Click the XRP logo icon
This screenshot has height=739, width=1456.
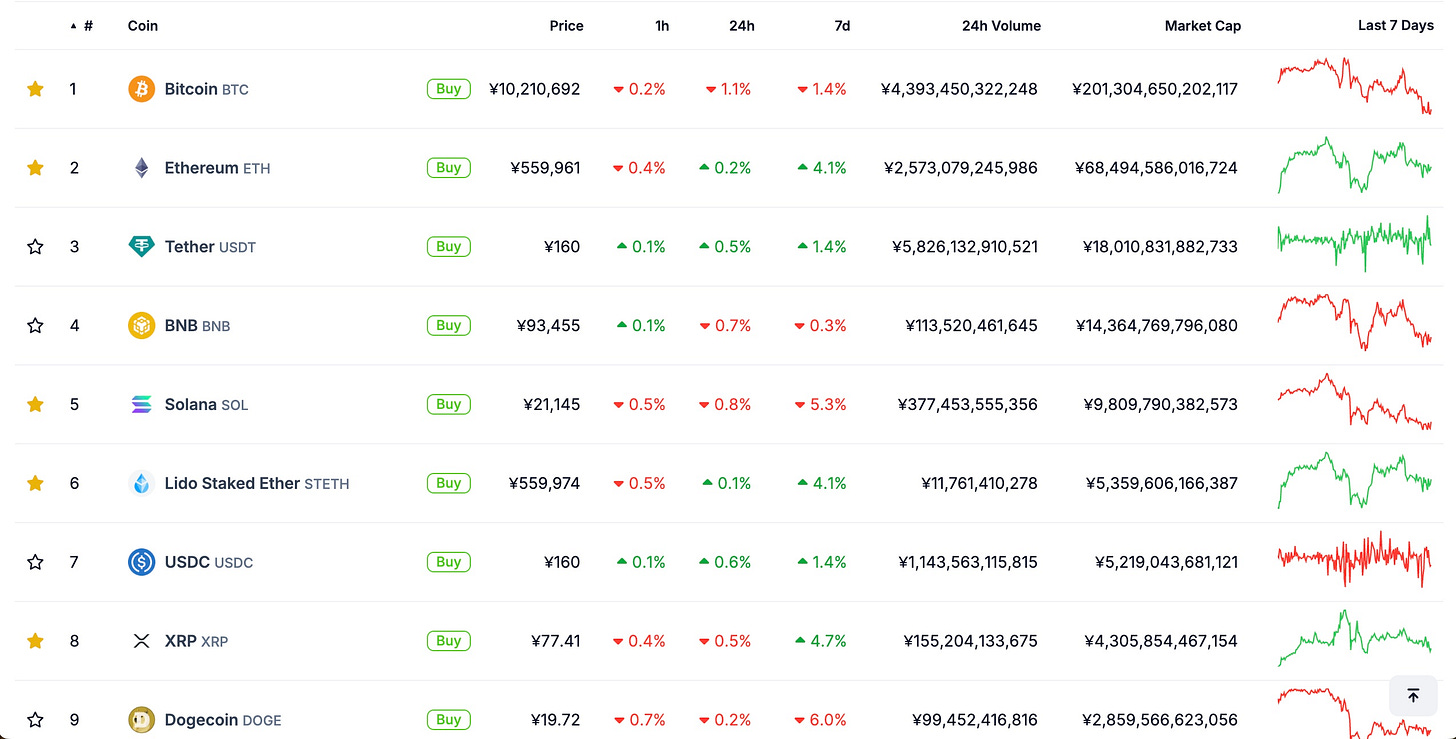(141, 641)
